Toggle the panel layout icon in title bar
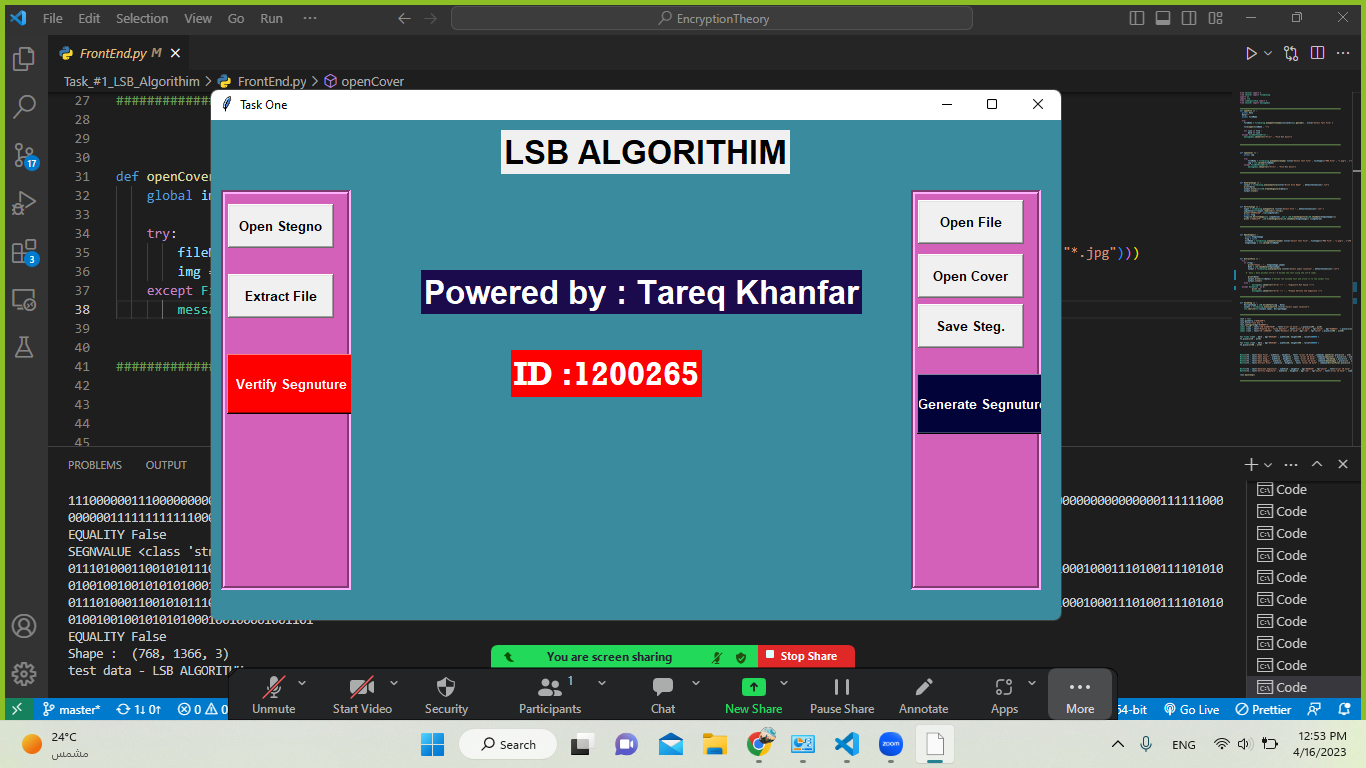Screen dimensions: 1366x768 click(x=1164, y=18)
